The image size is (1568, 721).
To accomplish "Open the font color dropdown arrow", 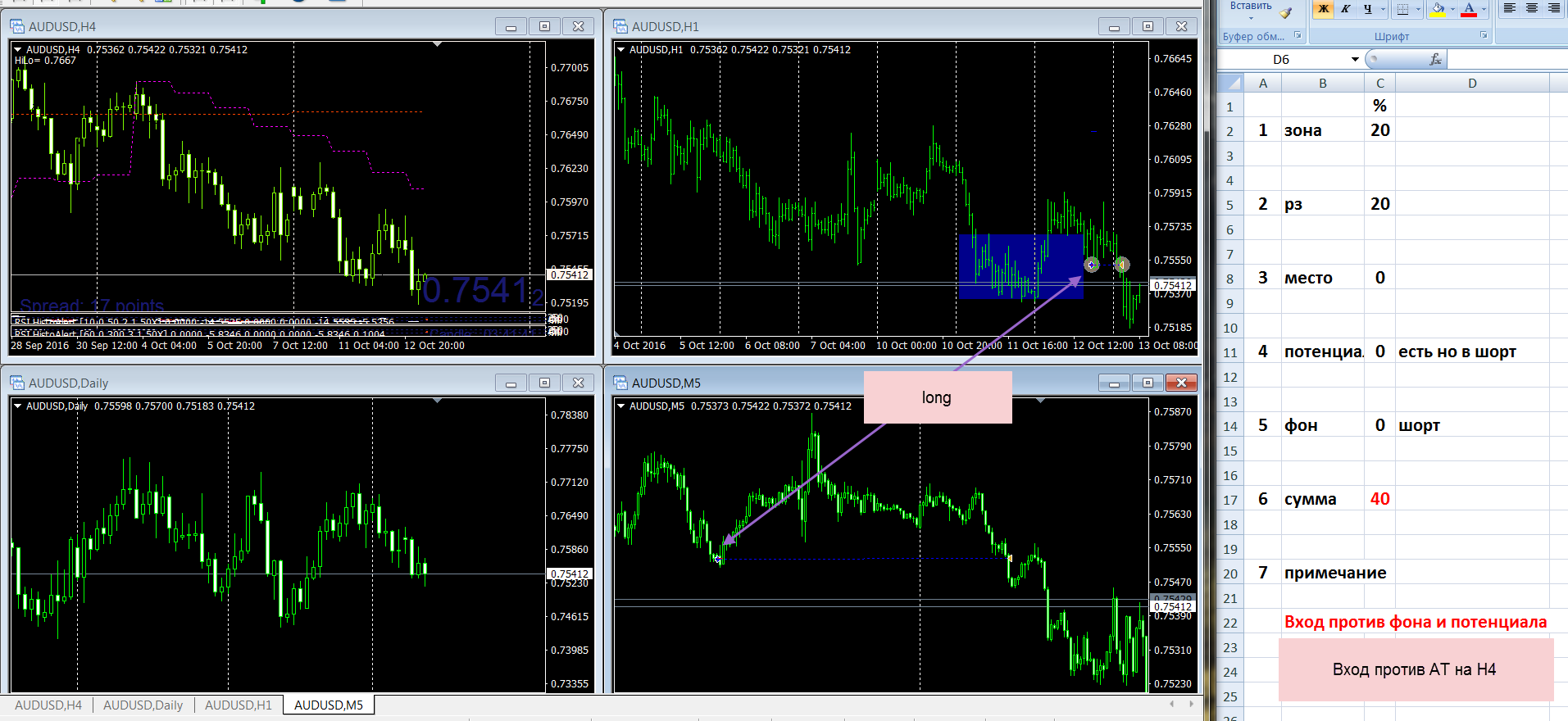I will [1484, 9].
